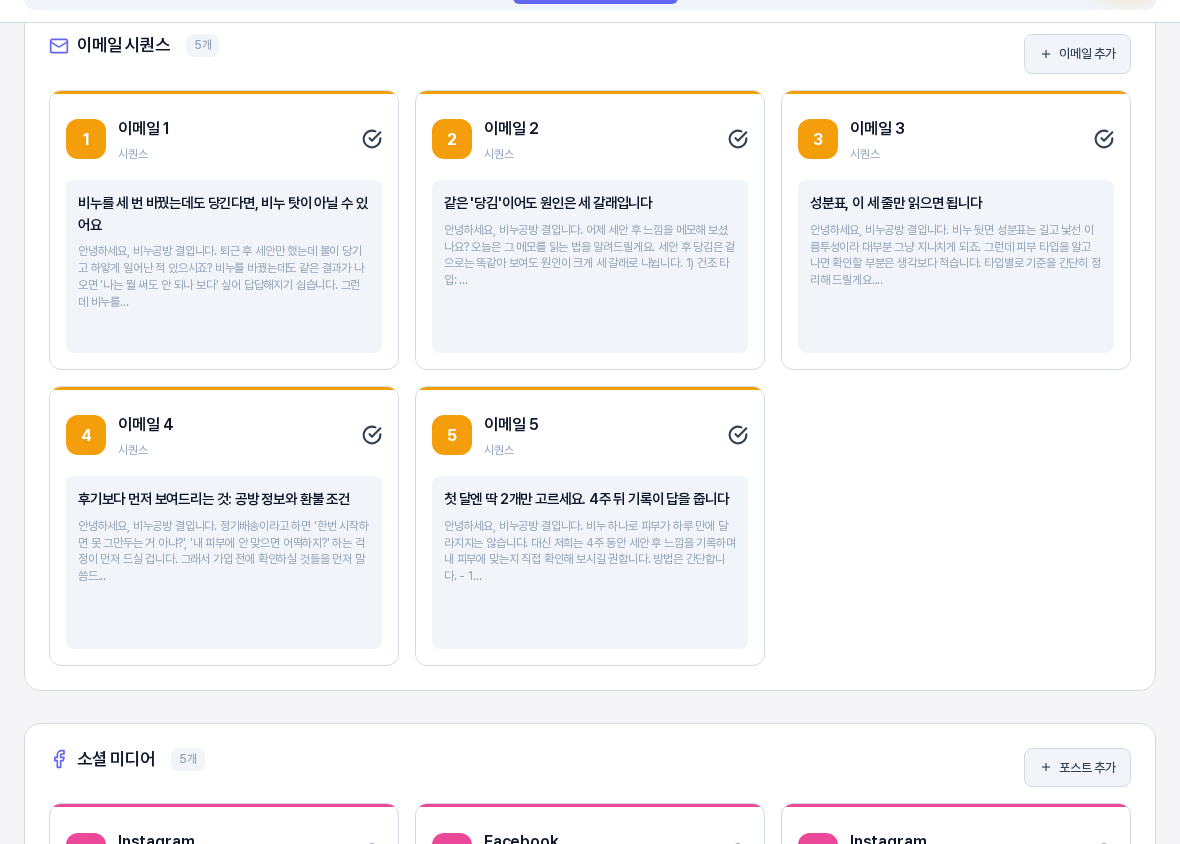This screenshot has width=1180, height=844.
Task: Select the orange number 1 badge
Action: point(86,139)
